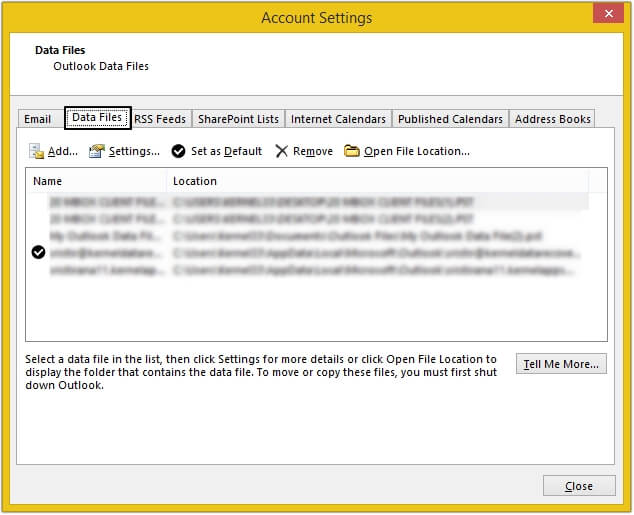Click the Settings envelope icon
Screen dimensions: 634x515
coord(97,151)
